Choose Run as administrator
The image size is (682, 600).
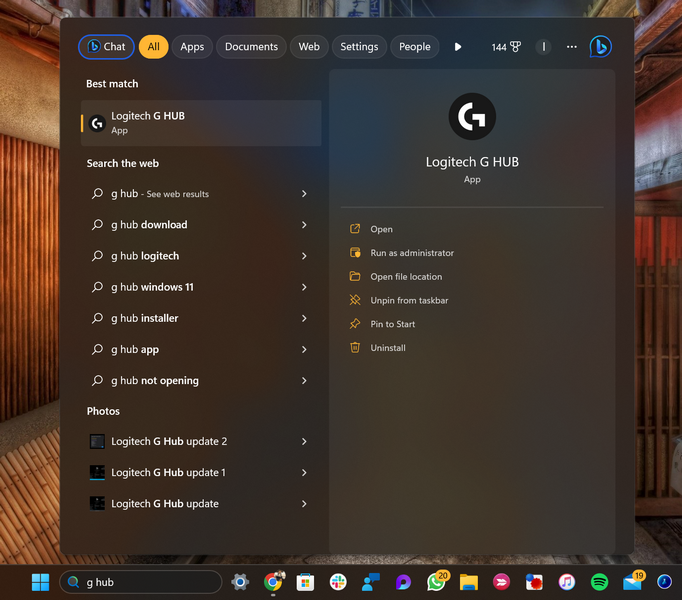click(412, 253)
